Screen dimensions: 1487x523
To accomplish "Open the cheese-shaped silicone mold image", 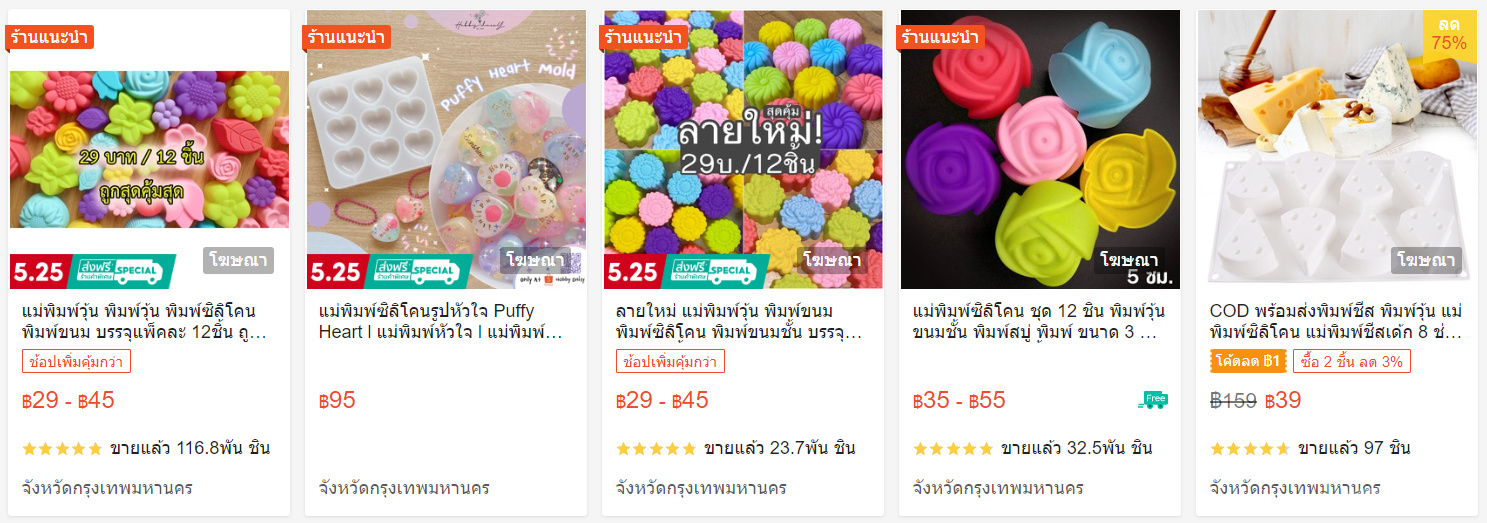I will pyautogui.click(x=1337, y=149).
